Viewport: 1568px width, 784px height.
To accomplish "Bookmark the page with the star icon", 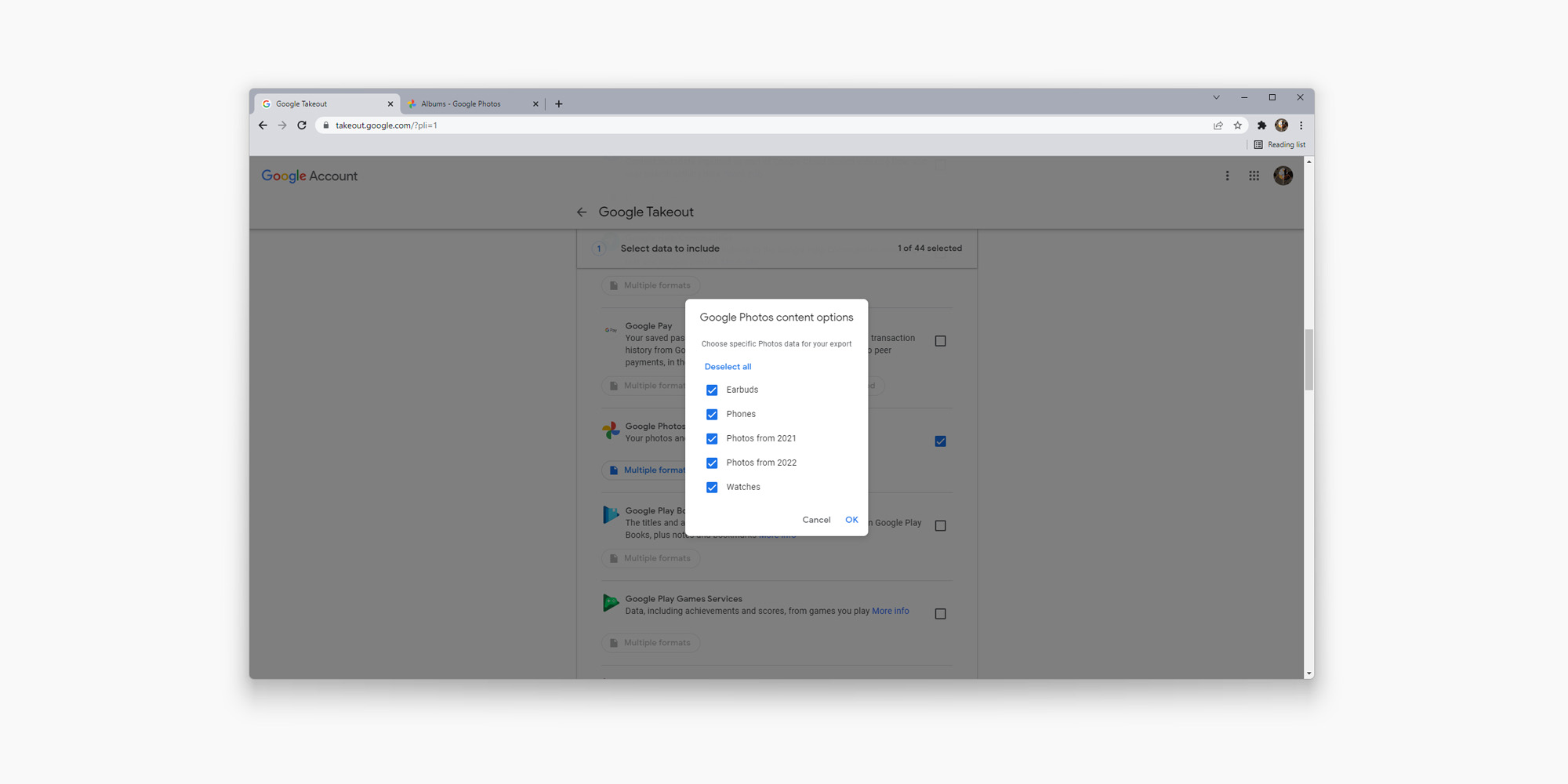I will coord(1237,125).
